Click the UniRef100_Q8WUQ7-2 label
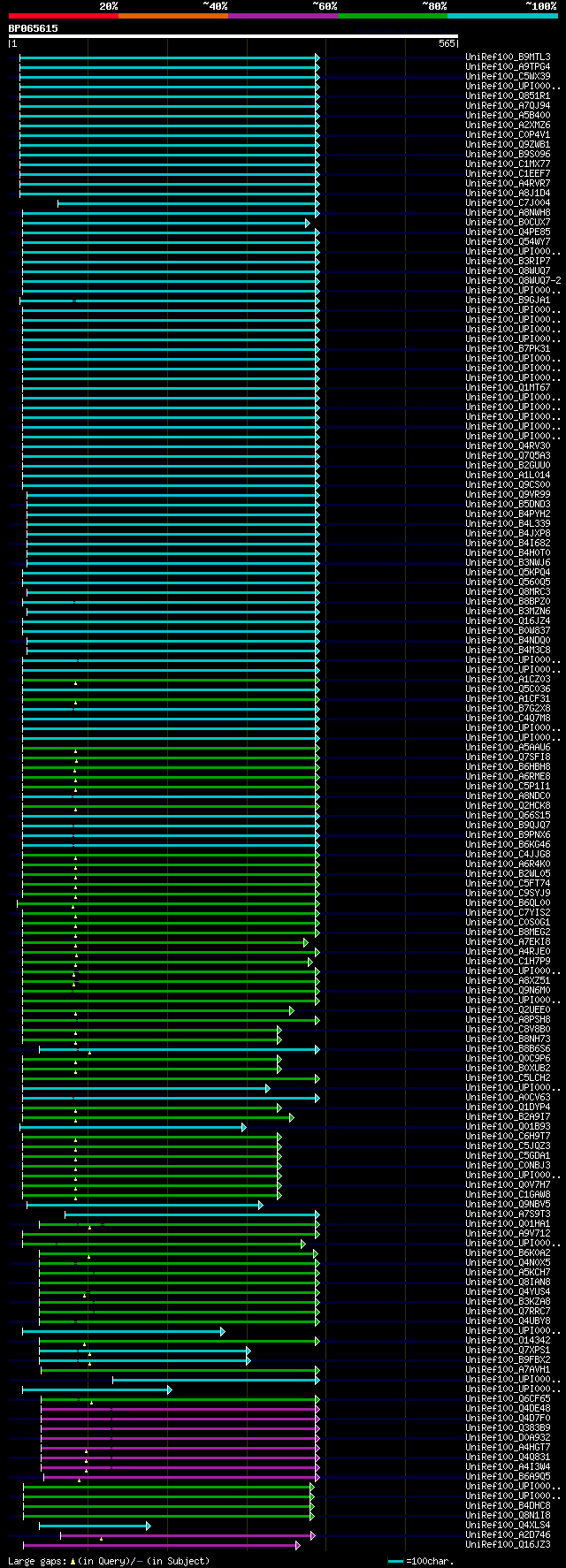Image resolution: width=566 pixels, height=1568 pixels. (x=513, y=281)
